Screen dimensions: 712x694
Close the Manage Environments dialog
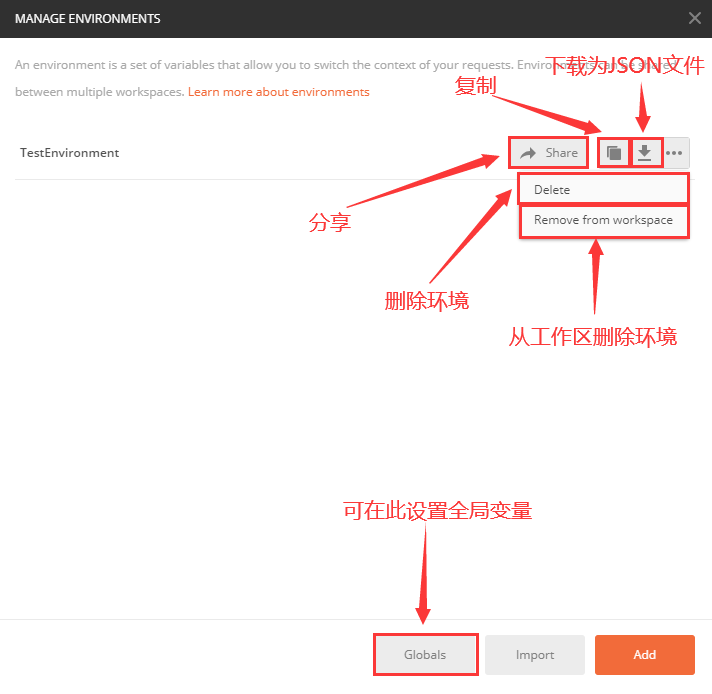click(x=694, y=18)
